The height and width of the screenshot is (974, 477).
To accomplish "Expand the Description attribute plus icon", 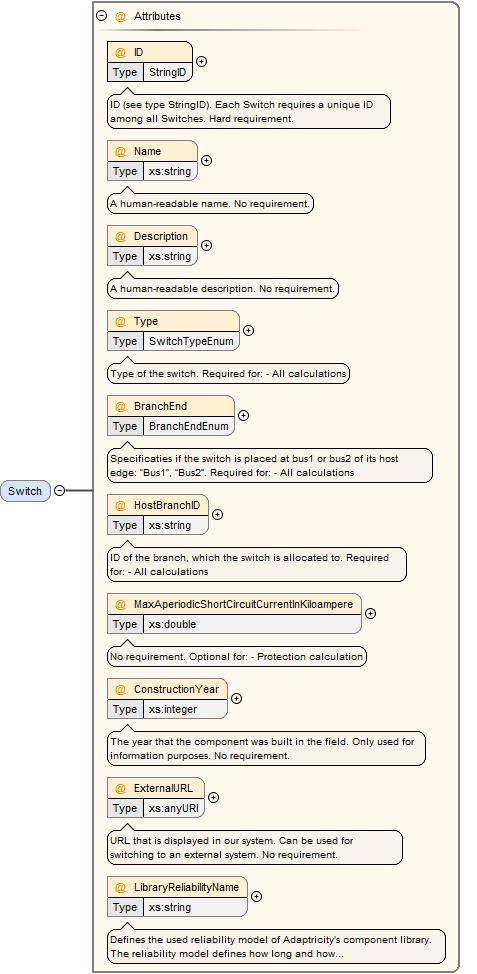I will pyautogui.click(x=206, y=245).
